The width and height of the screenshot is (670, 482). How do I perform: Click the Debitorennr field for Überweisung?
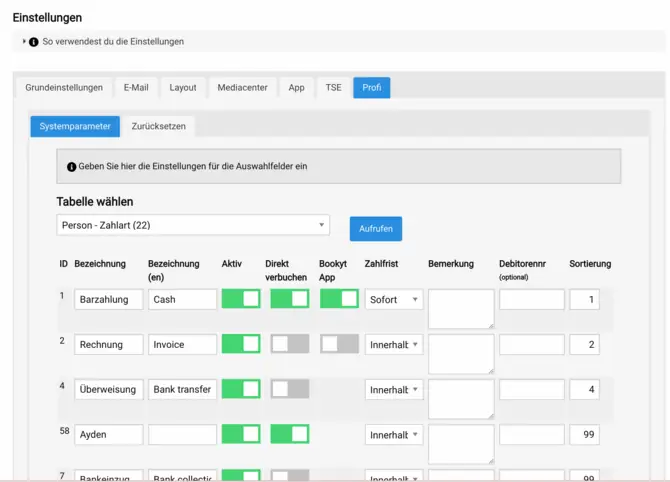click(532, 389)
